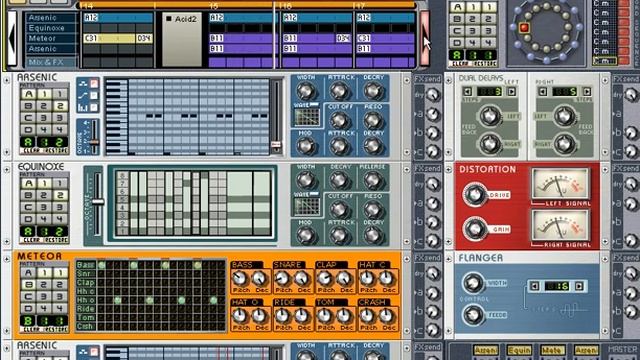The height and width of the screenshot is (360, 640).
Task: Open the Equin mixer channel tab
Action: pos(519,350)
